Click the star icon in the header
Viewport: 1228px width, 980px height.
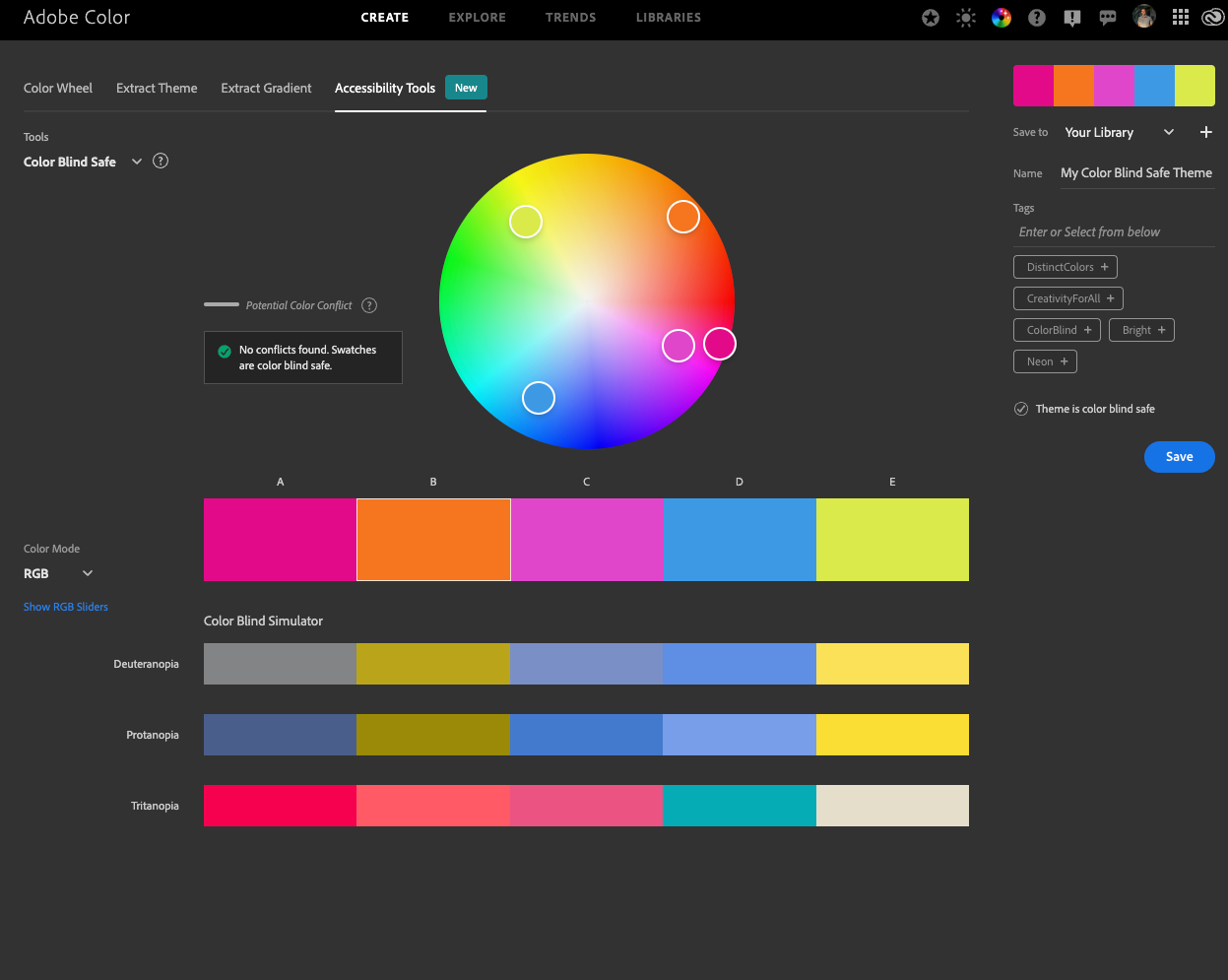point(931,18)
